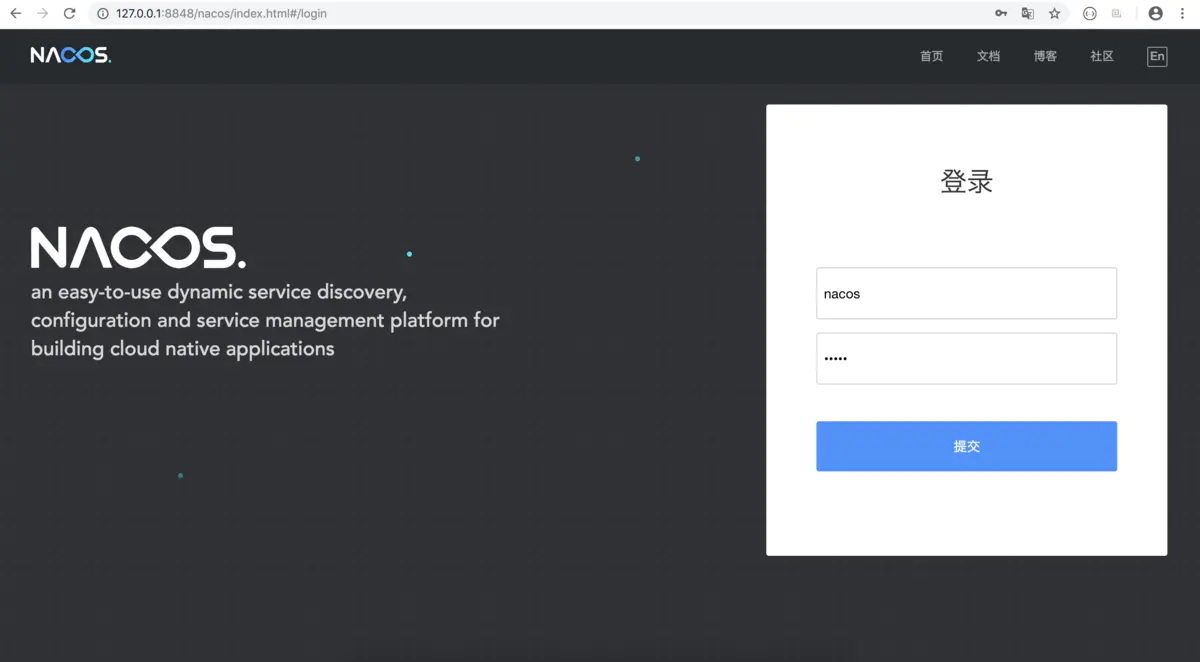The height and width of the screenshot is (662, 1200).
Task: Reload the page with refresh icon
Action: pos(69,14)
